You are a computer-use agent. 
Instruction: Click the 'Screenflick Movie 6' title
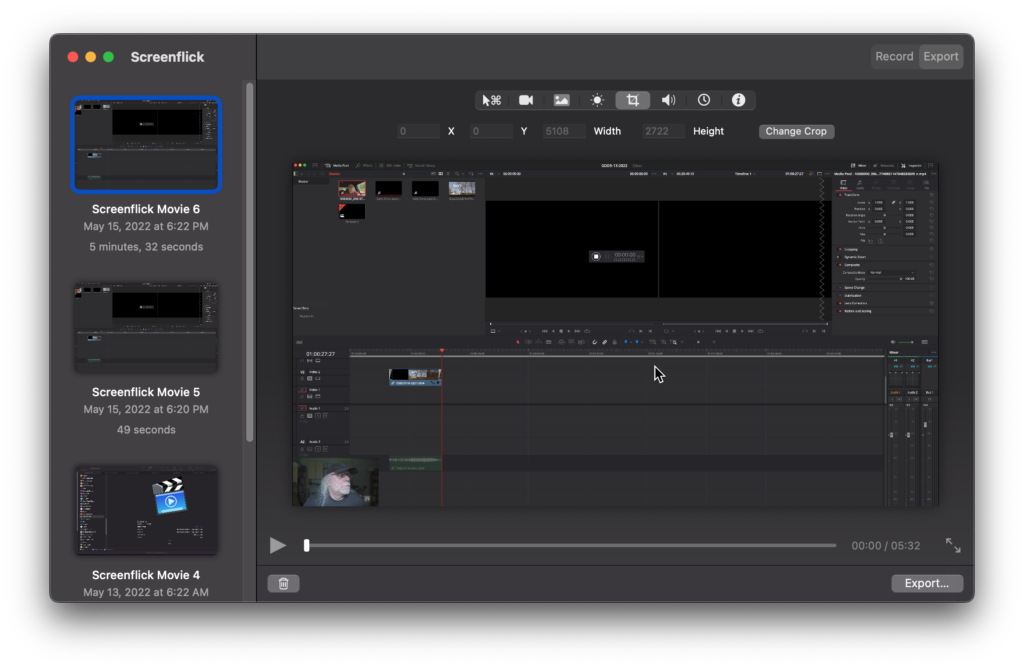[146, 209]
